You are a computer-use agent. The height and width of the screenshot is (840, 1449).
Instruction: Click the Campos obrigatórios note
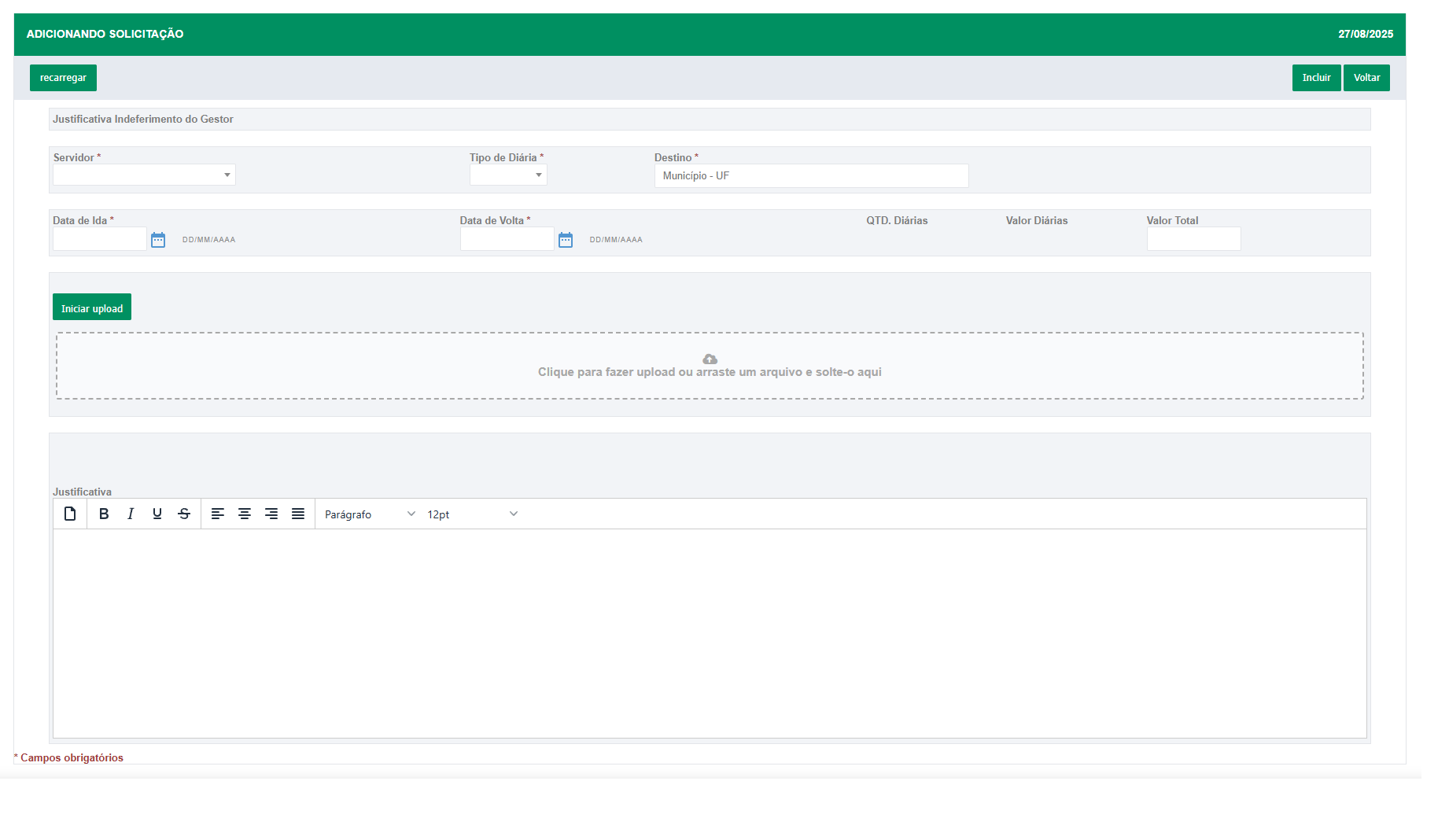pos(69,757)
